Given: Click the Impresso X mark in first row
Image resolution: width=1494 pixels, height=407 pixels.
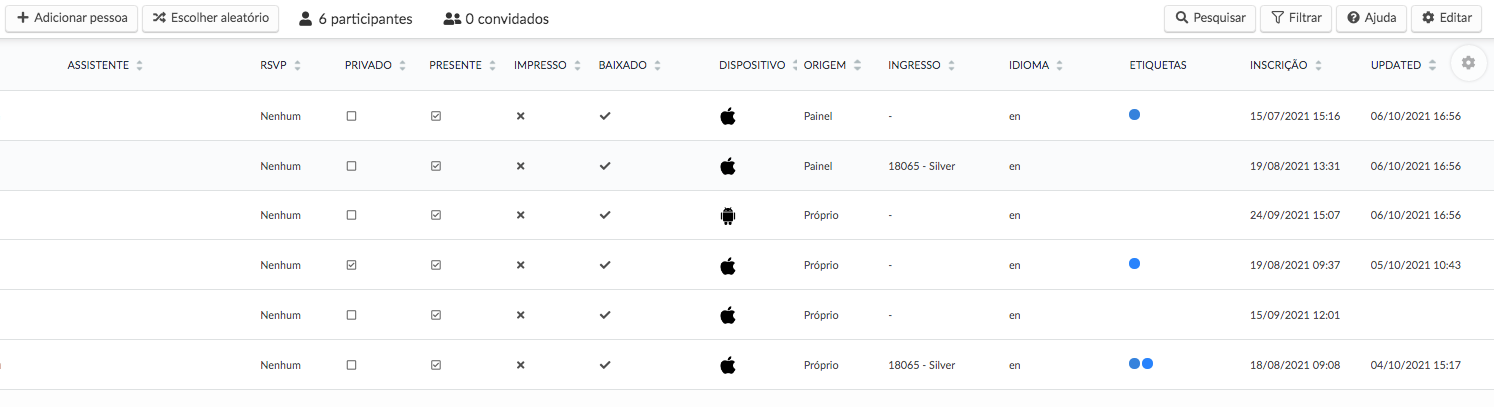Looking at the screenshot, I should [520, 116].
